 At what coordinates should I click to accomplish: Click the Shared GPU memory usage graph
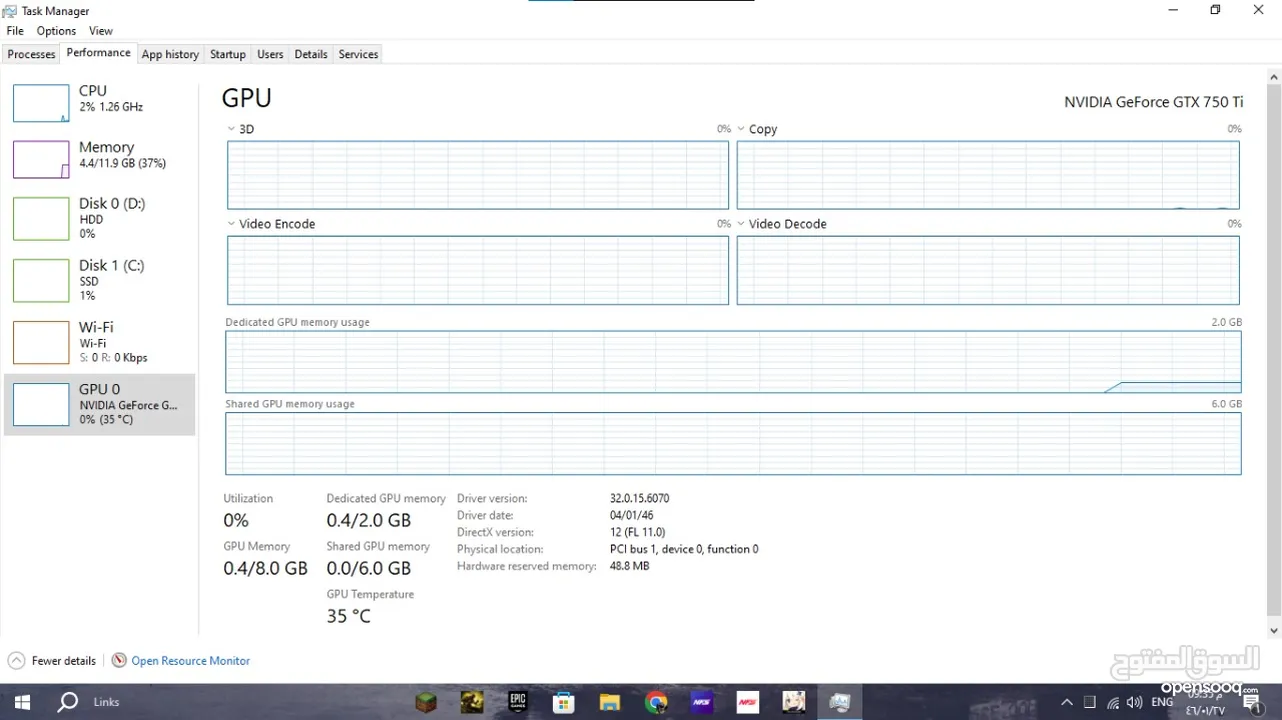tap(733, 444)
